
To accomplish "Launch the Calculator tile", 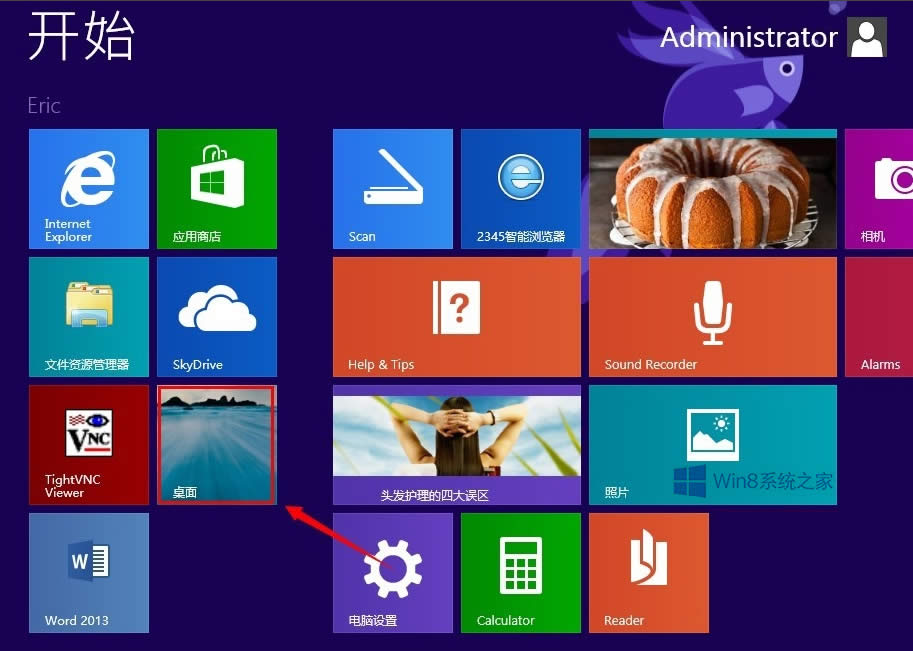I will [x=521, y=573].
